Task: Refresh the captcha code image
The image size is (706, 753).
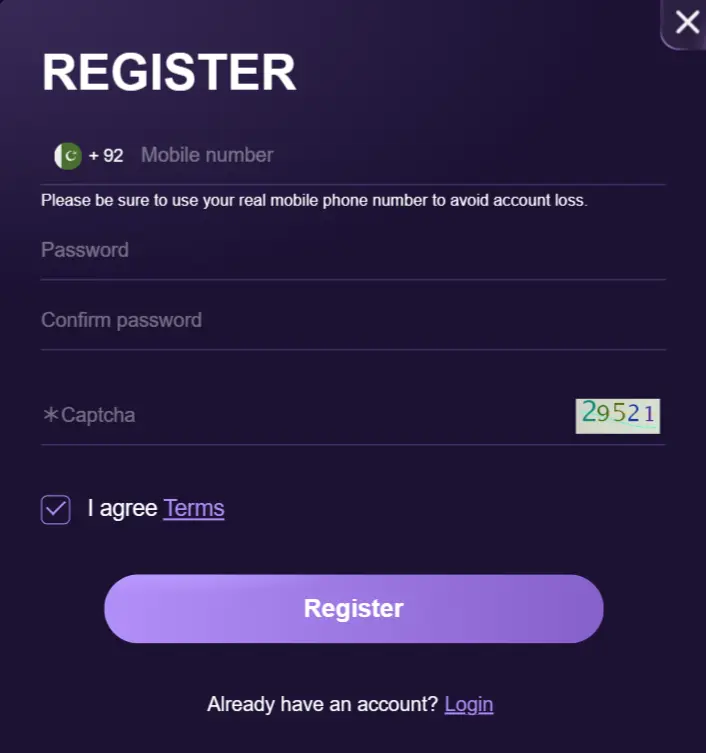Action: 618,415
